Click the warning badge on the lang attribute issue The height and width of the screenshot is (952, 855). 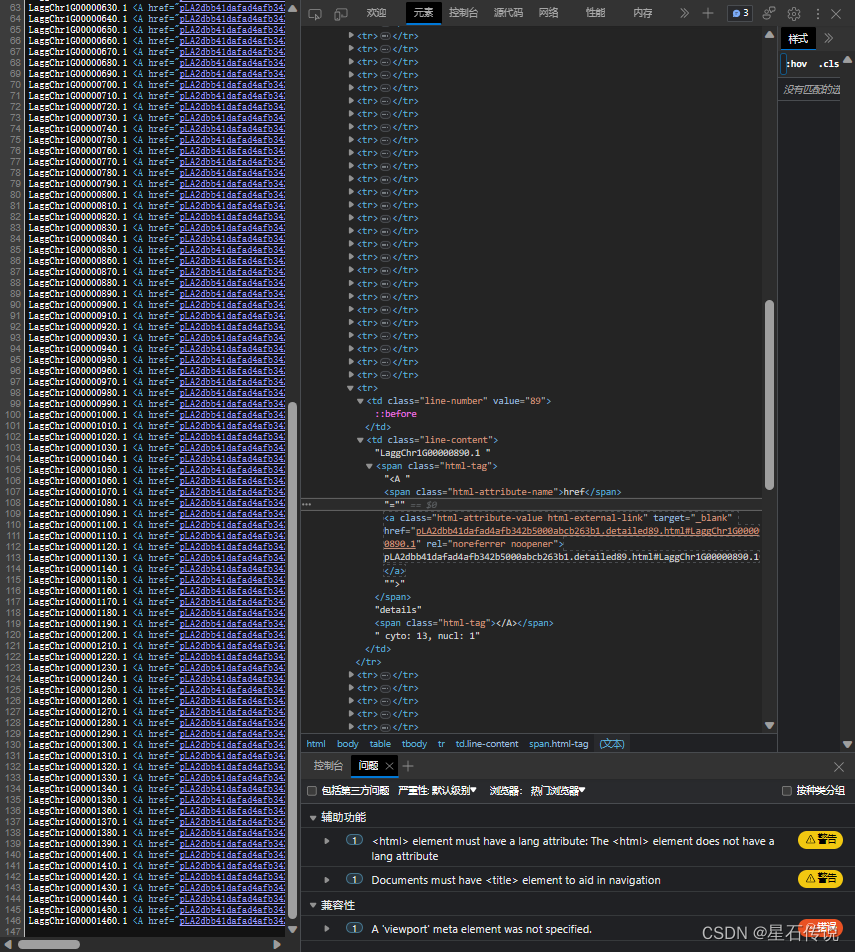click(x=820, y=839)
